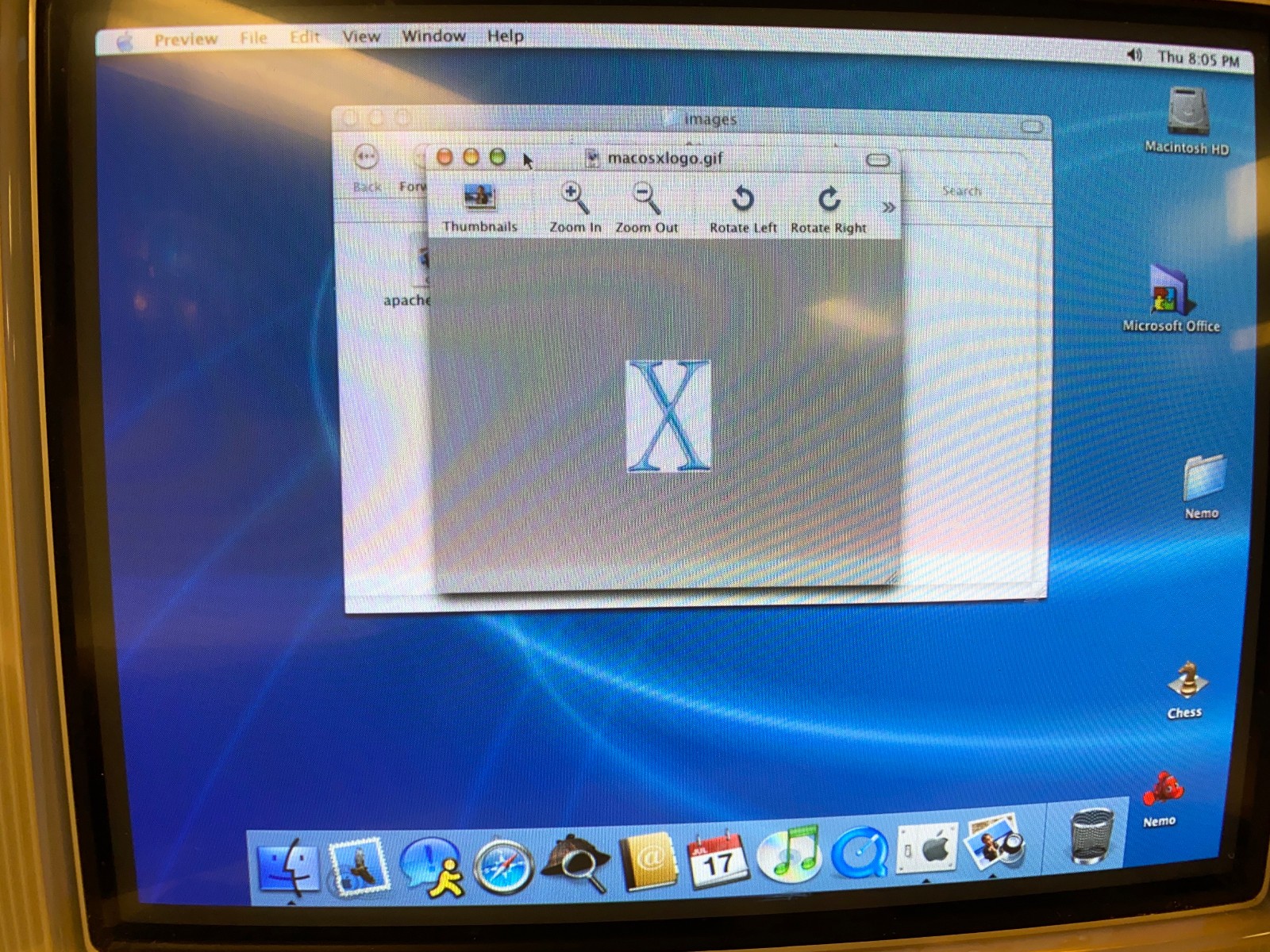Open iCal from the Dock

[x=718, y=860]
